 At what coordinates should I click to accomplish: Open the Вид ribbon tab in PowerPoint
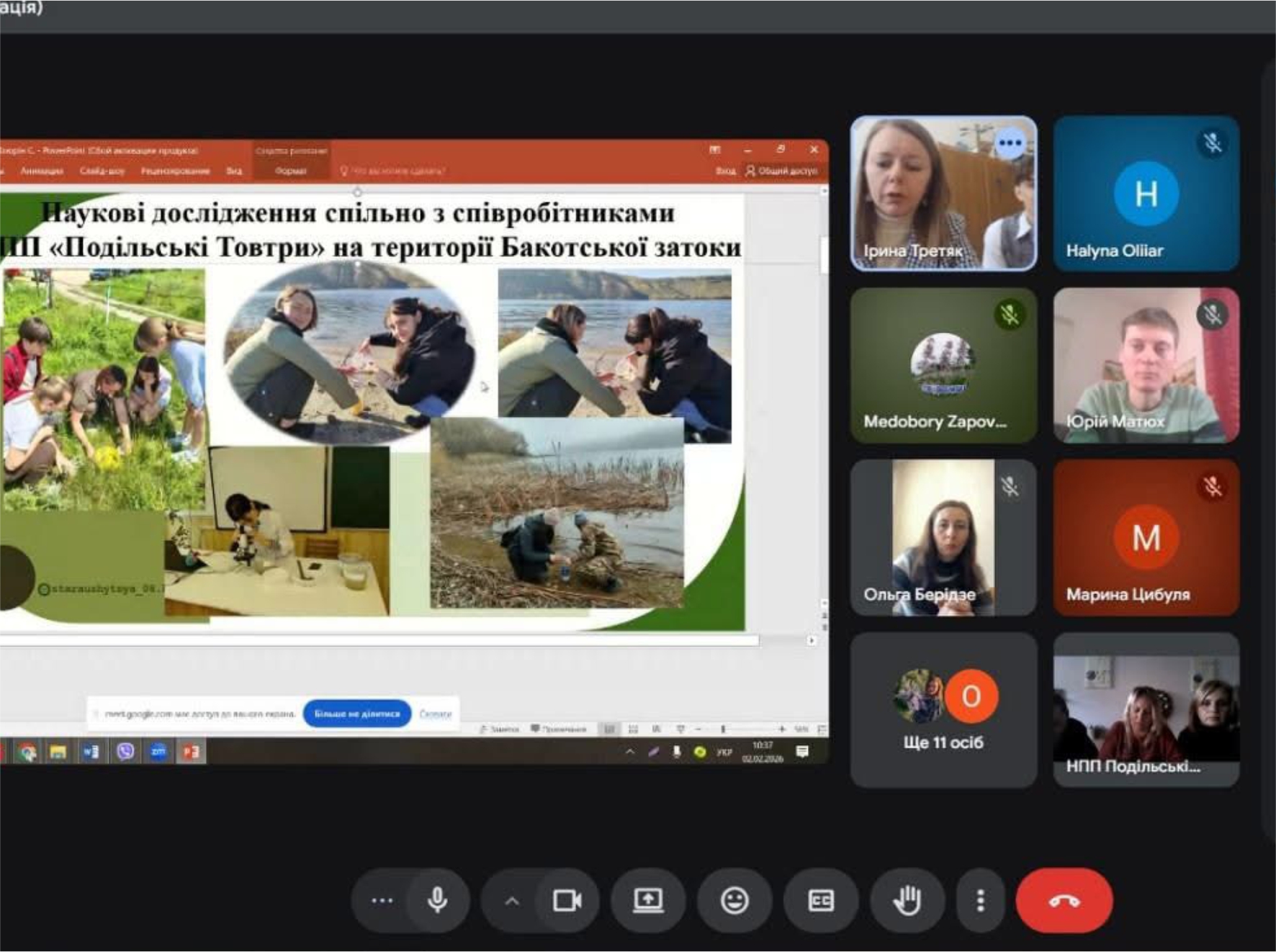tap(234, 171)
